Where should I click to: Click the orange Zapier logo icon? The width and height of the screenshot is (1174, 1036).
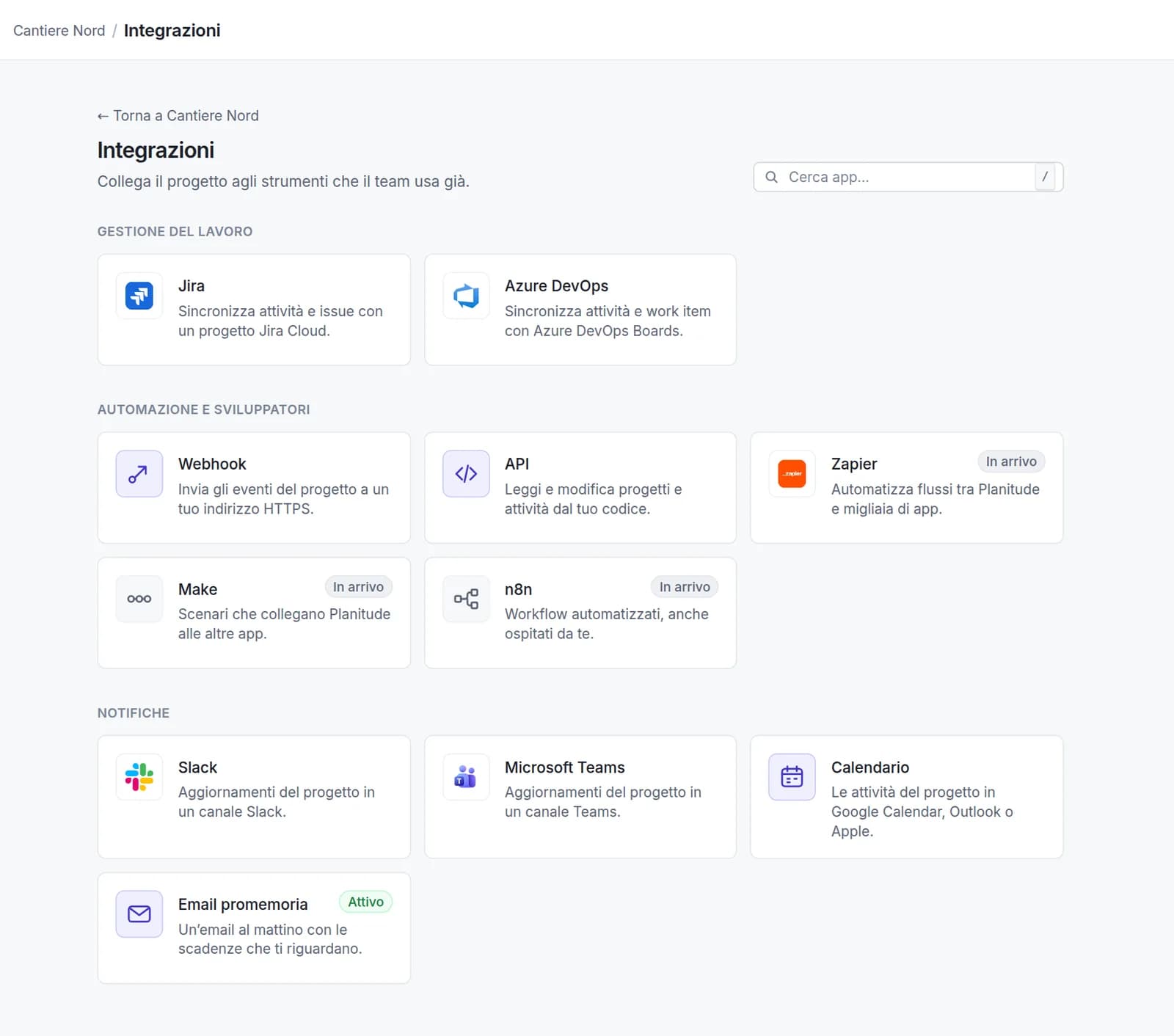point(792,474)
